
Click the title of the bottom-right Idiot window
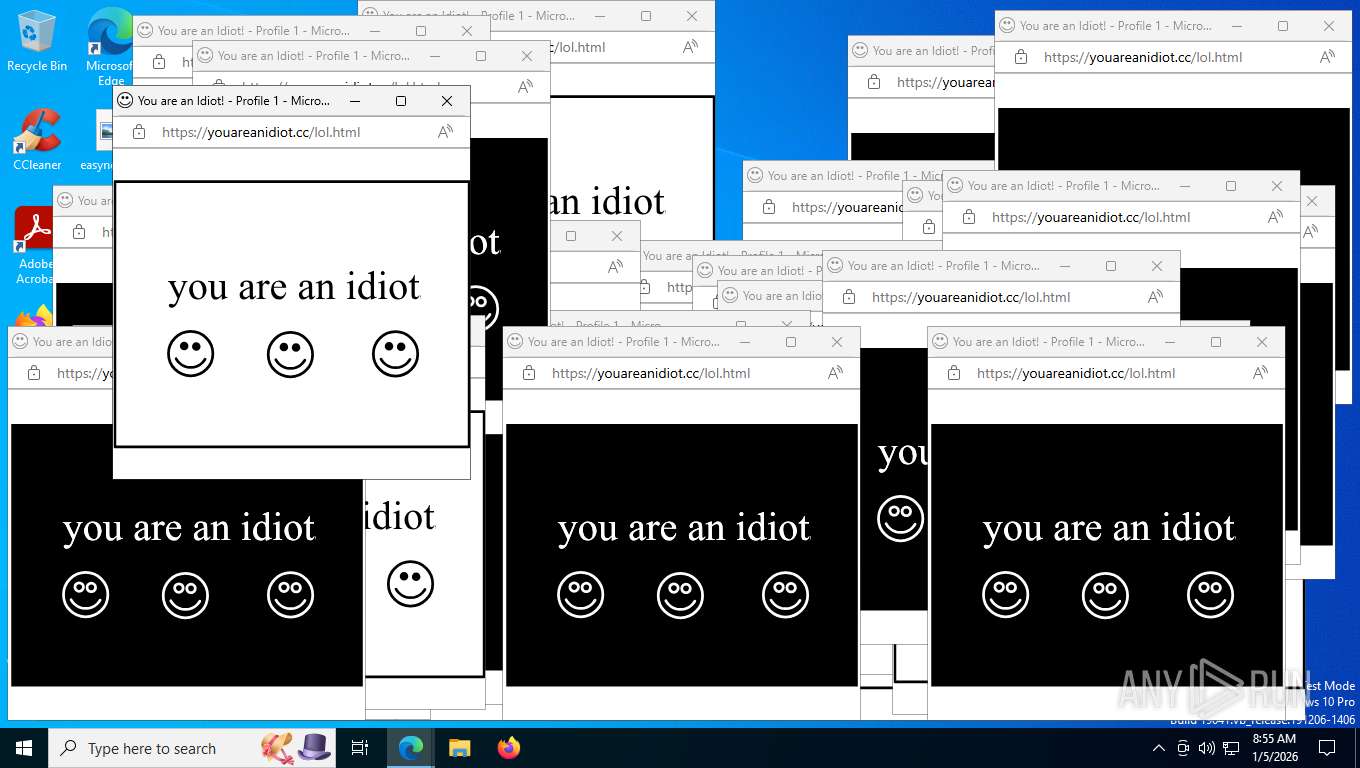pos(1049,341)
